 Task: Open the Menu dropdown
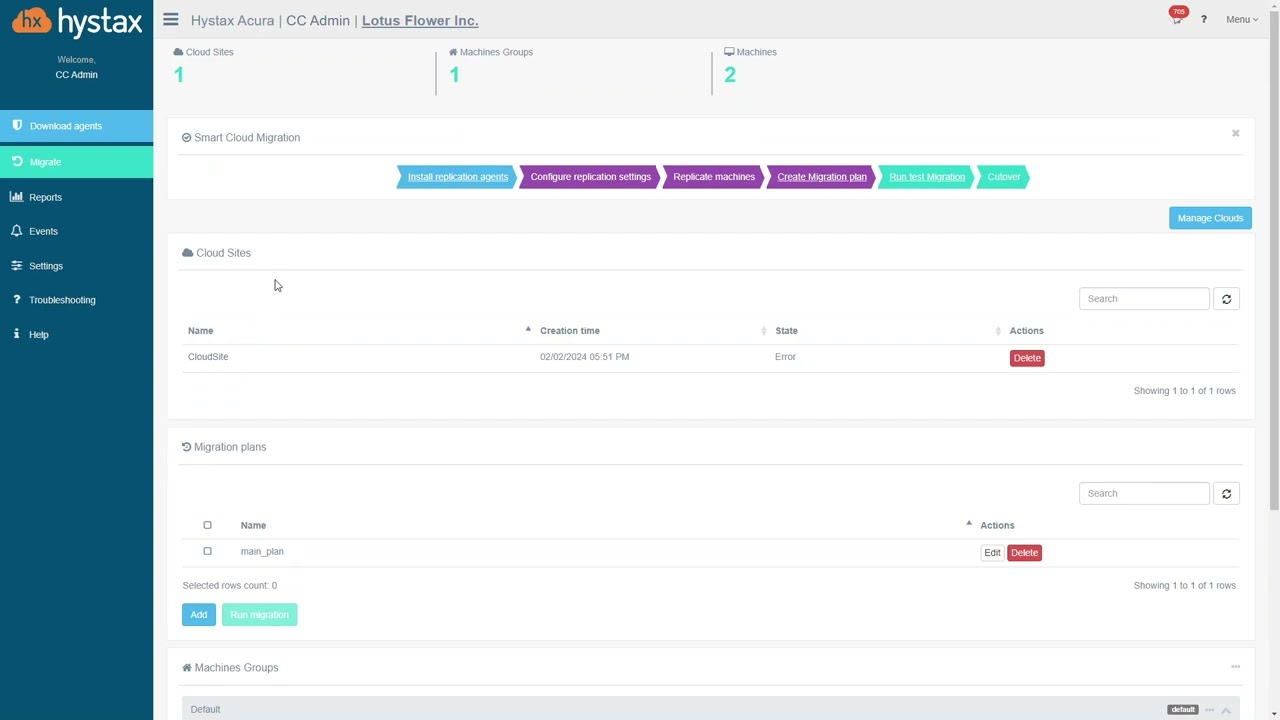pos(1241,19)
